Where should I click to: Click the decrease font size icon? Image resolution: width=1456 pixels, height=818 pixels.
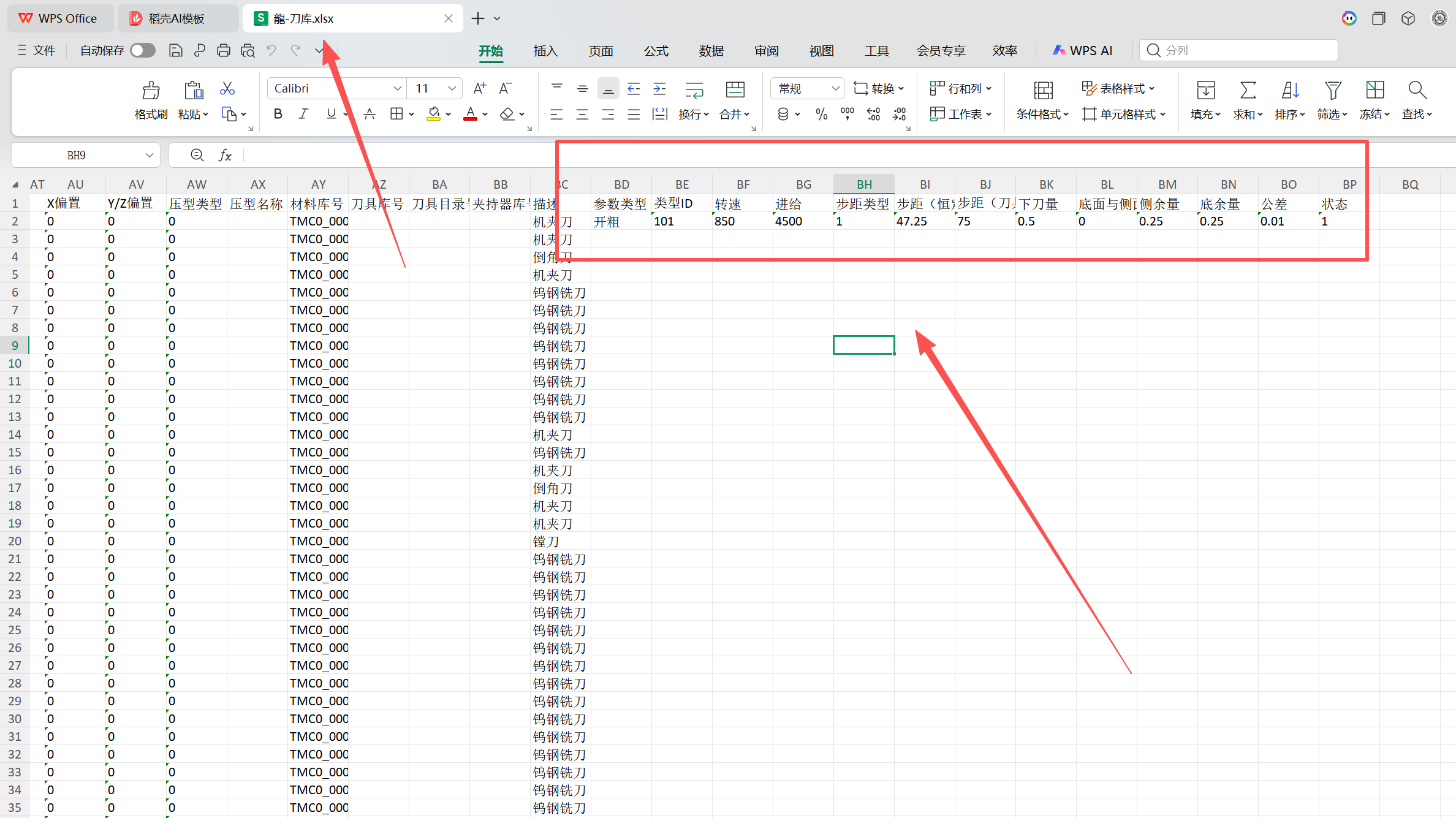click(505, 88)
